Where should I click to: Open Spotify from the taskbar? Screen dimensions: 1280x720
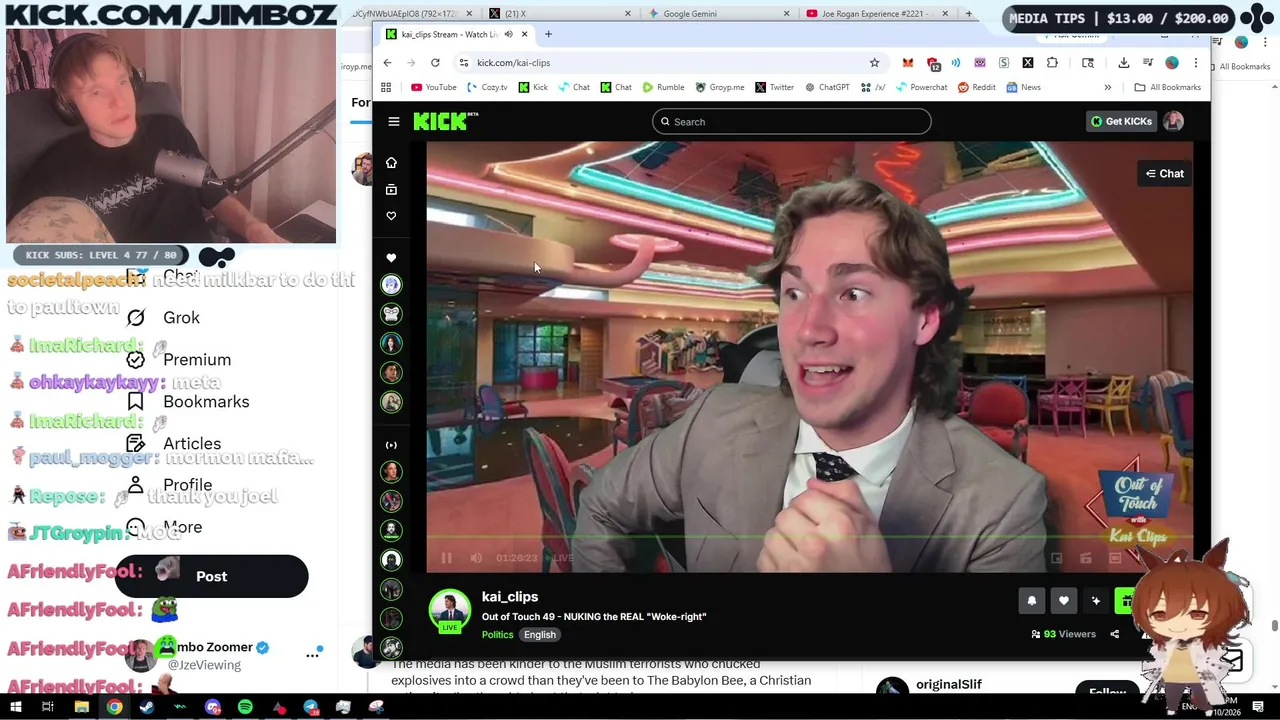pyautogui.click(x=245, y=707)
